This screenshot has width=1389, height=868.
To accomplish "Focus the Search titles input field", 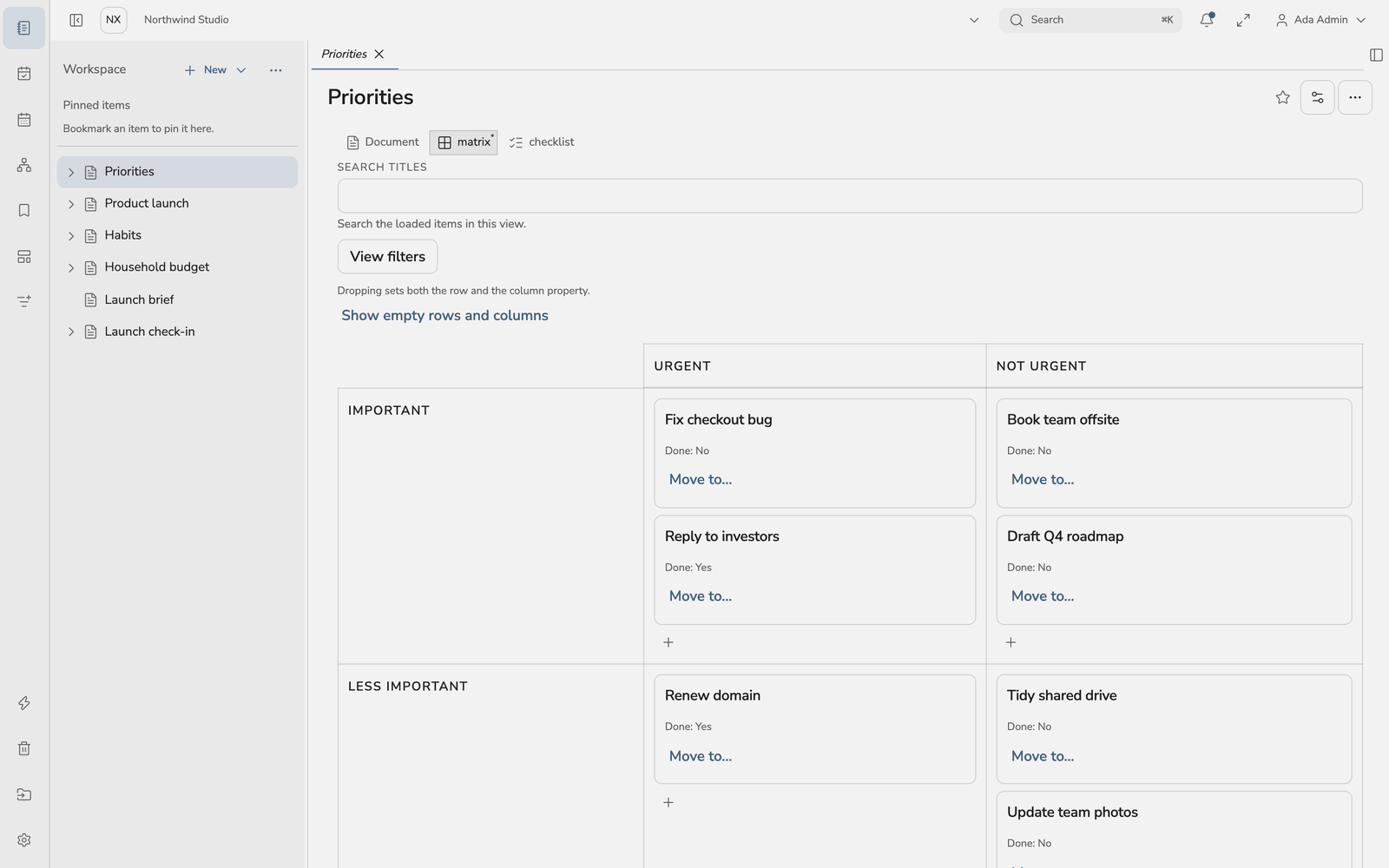I will tap(850, 196).
